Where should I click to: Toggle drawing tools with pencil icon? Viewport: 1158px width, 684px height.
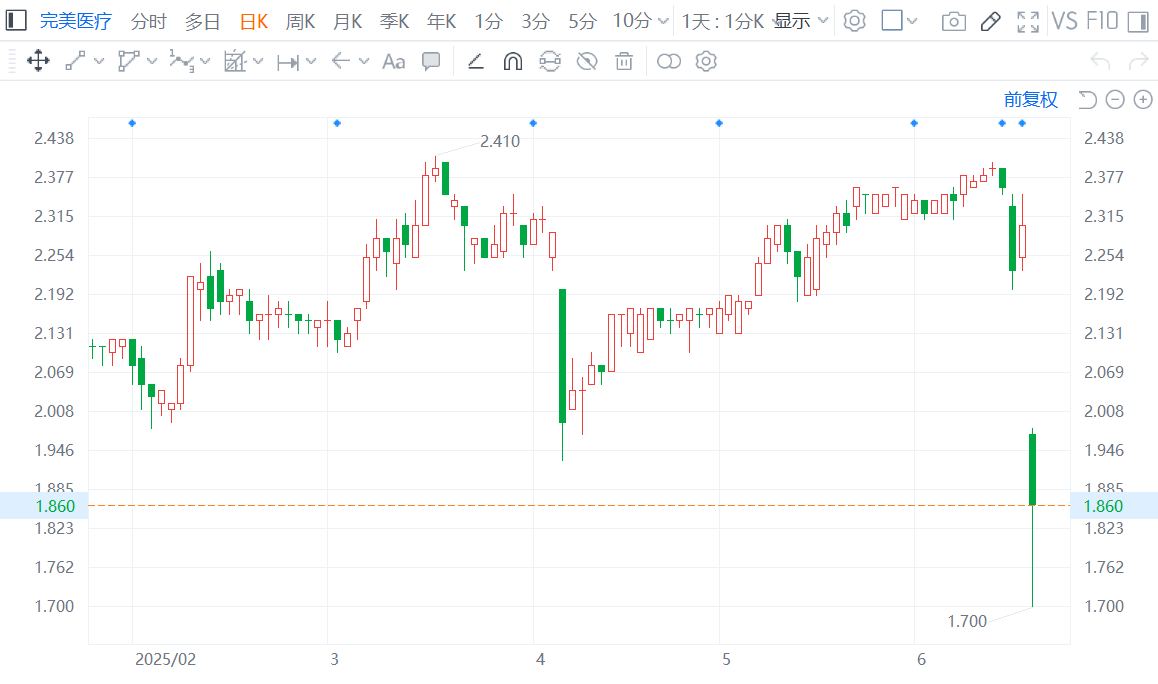tap(990, 21)
